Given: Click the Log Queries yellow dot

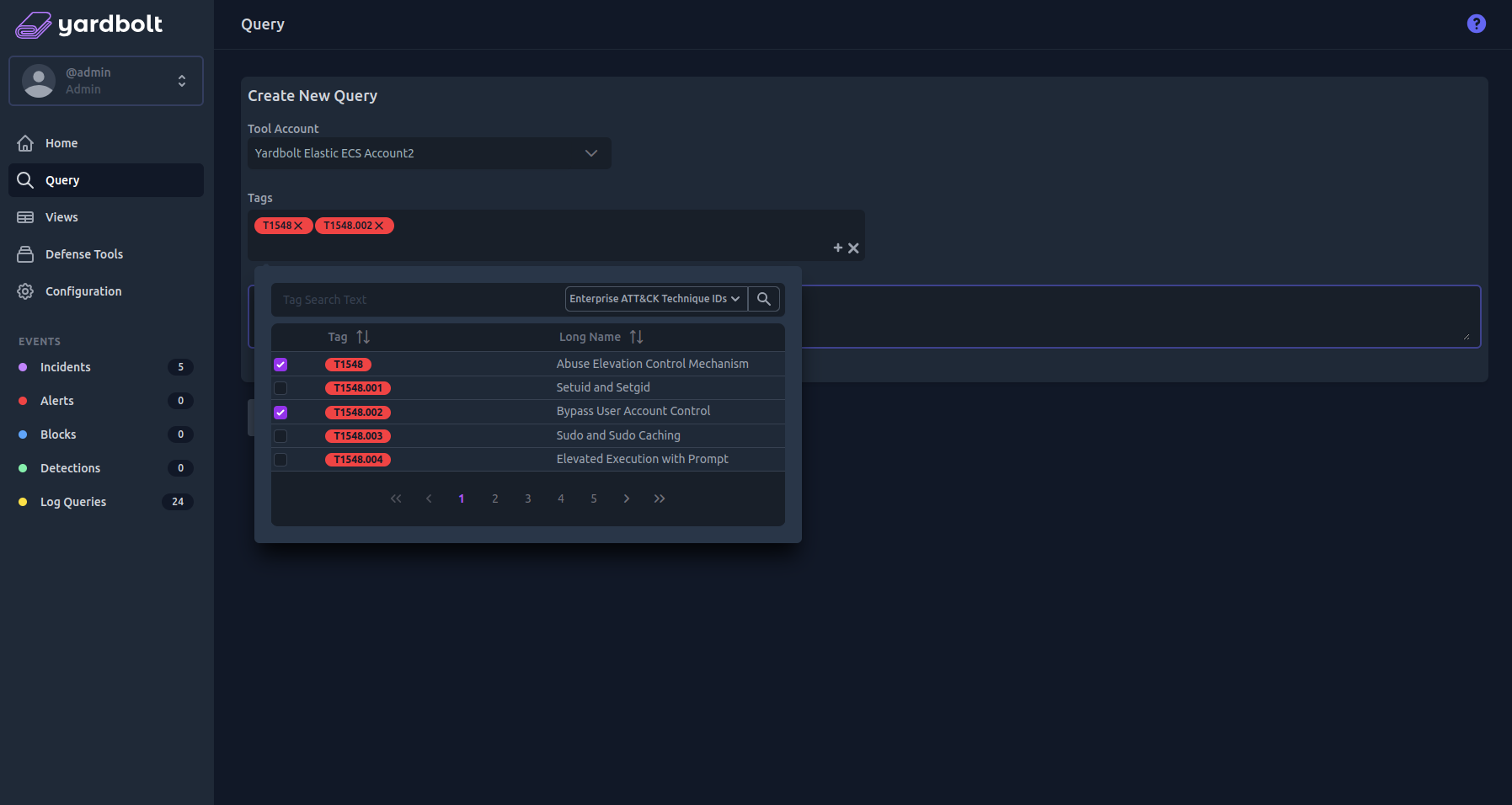Looking at the screenshot, I should [23, 502].
